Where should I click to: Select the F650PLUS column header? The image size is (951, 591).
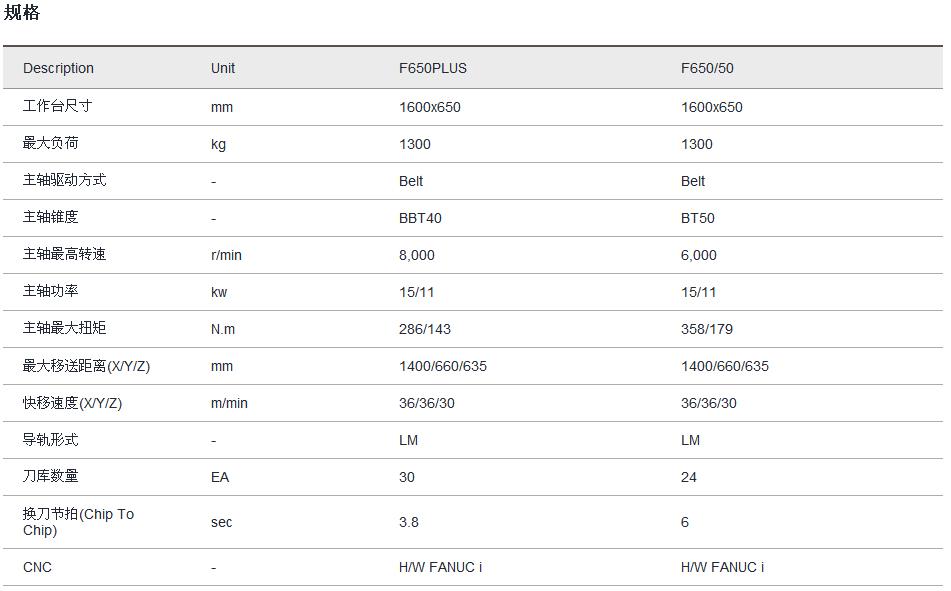point(432,68)
